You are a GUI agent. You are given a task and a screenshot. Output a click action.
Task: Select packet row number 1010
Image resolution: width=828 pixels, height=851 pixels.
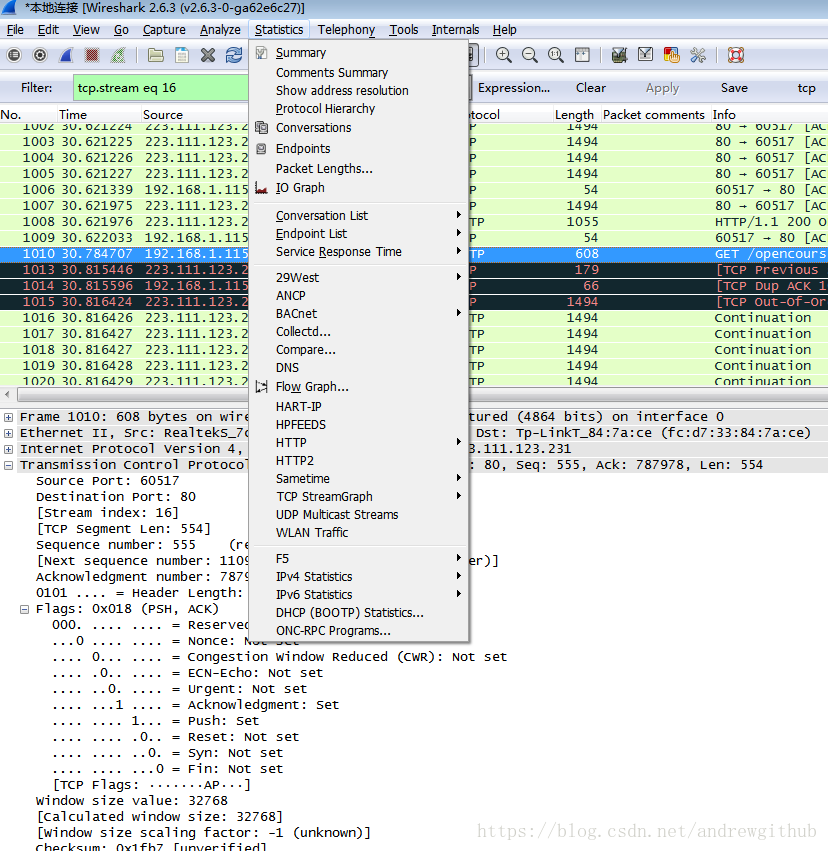coord(414,254)
